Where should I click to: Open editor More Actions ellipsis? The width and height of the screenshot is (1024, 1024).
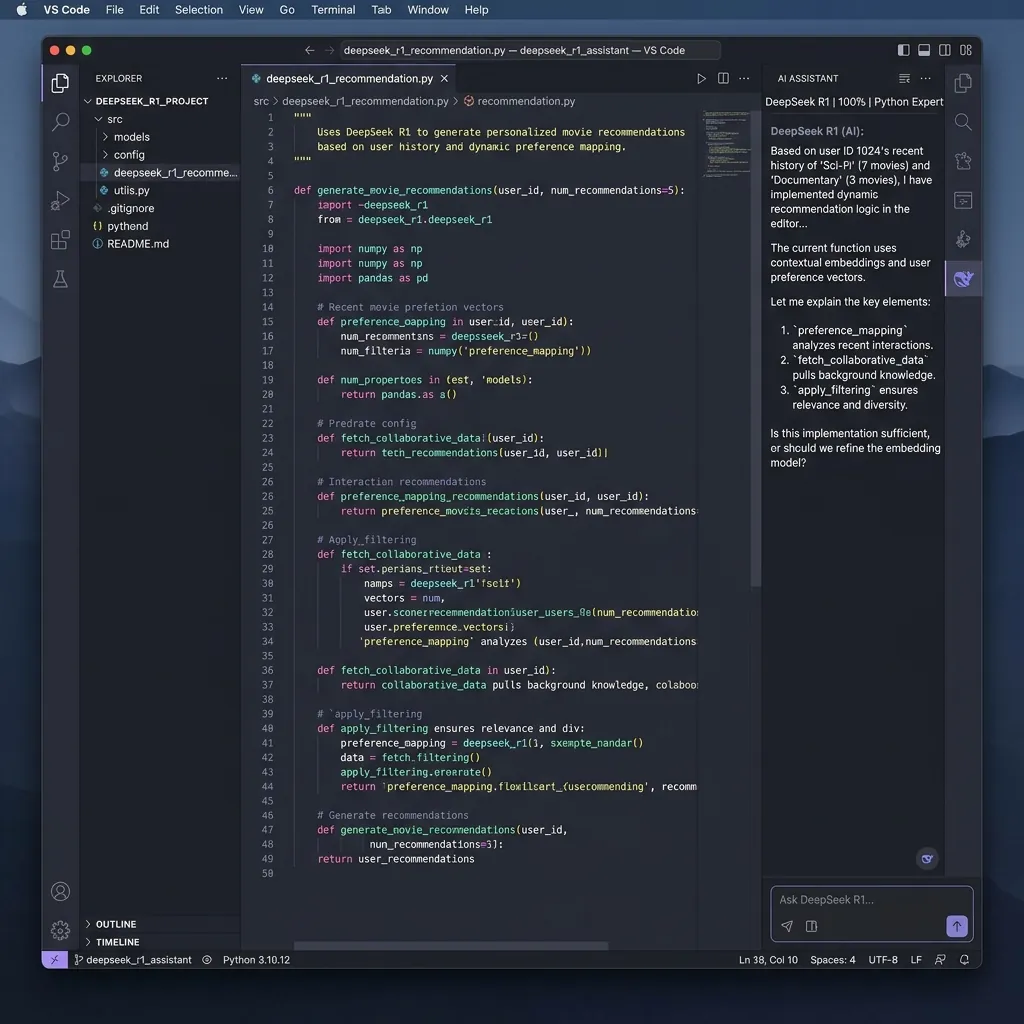(x=744, y=78)
